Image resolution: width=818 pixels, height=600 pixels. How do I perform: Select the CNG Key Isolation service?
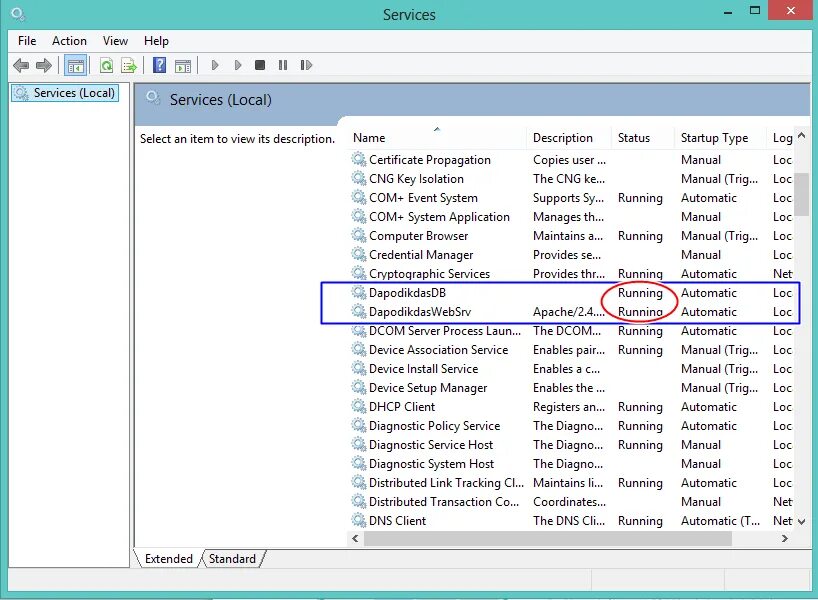coord(571,178)
